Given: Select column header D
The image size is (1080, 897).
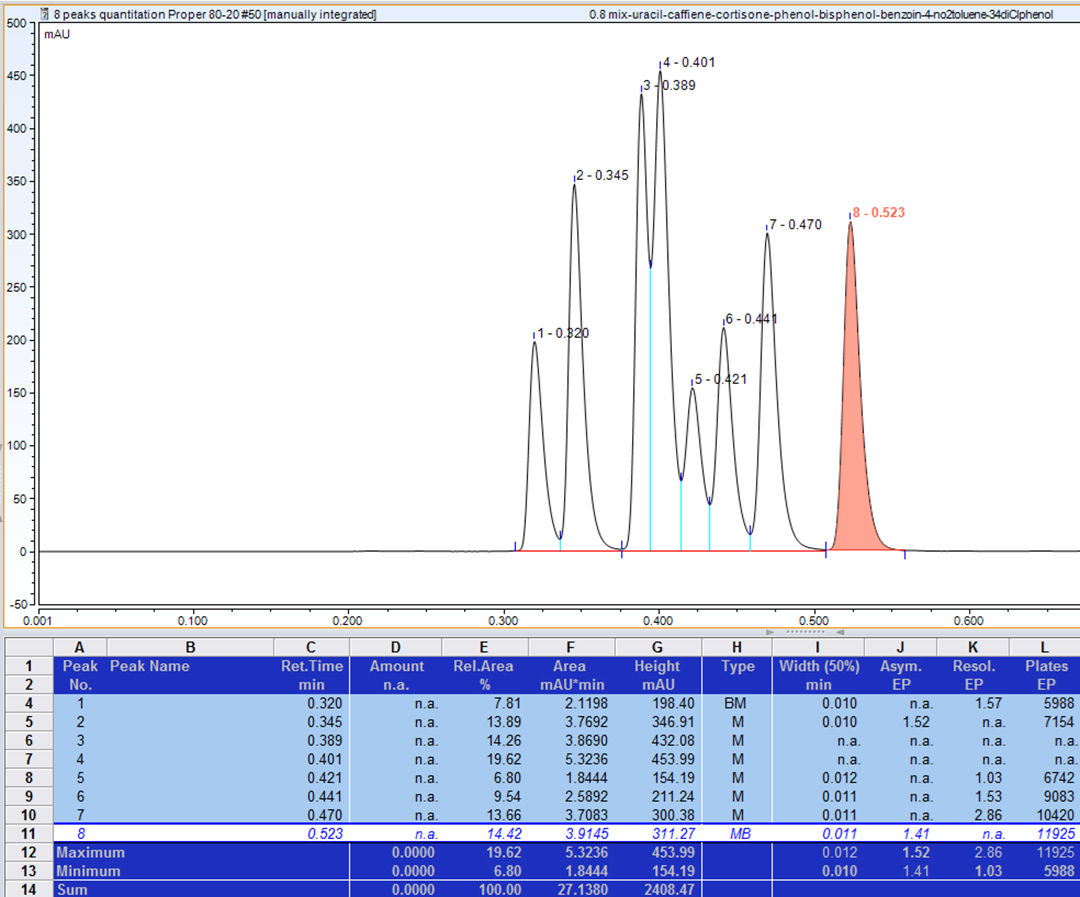Looking at the screenshot, I should (x=395, y=648).
